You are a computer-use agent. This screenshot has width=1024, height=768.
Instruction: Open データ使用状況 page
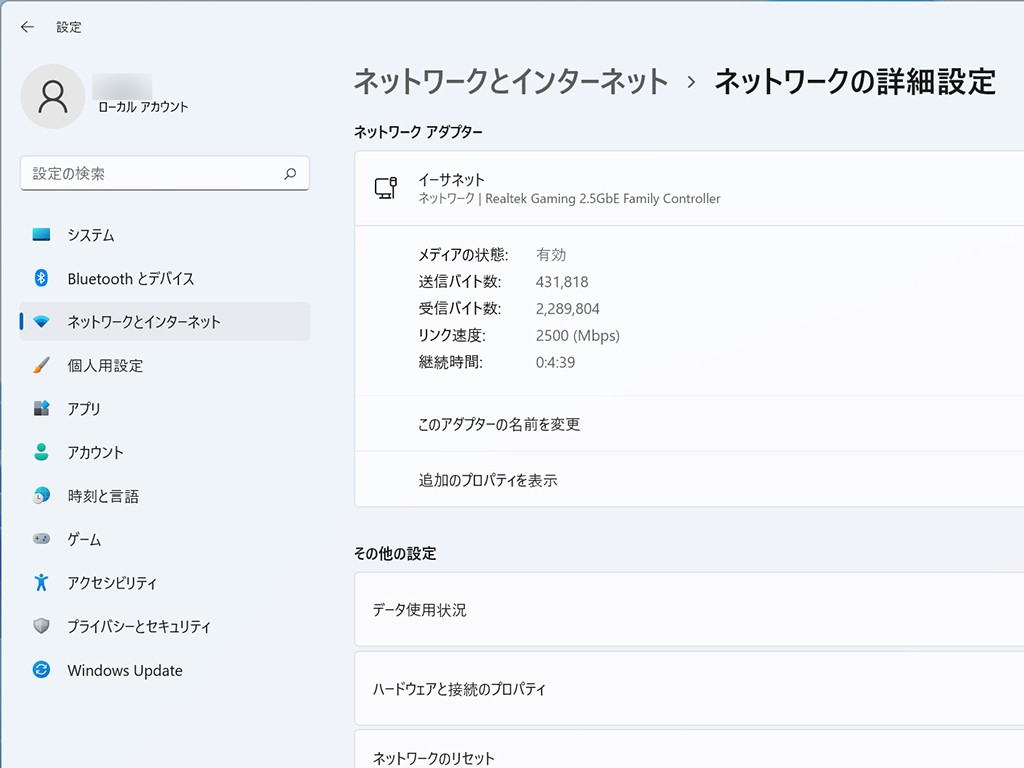click(x=419, y=610)
